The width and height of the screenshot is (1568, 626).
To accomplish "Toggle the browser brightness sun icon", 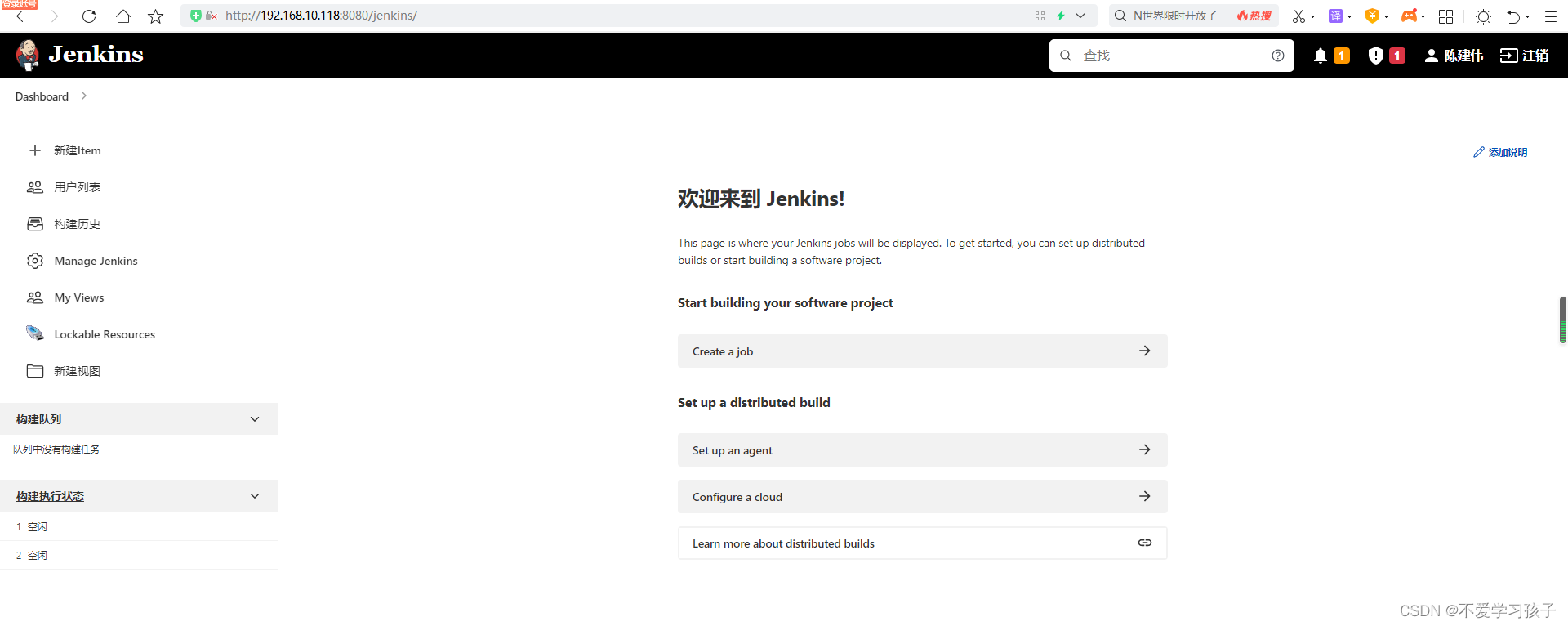I will [x=1484, y=16].
